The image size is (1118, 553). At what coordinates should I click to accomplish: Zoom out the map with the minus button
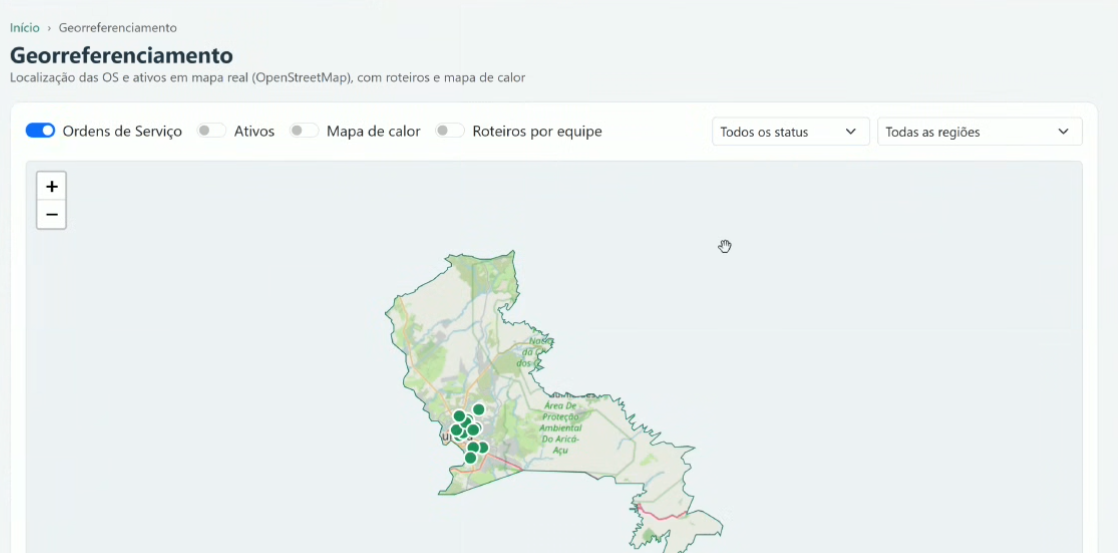(51, 215)
